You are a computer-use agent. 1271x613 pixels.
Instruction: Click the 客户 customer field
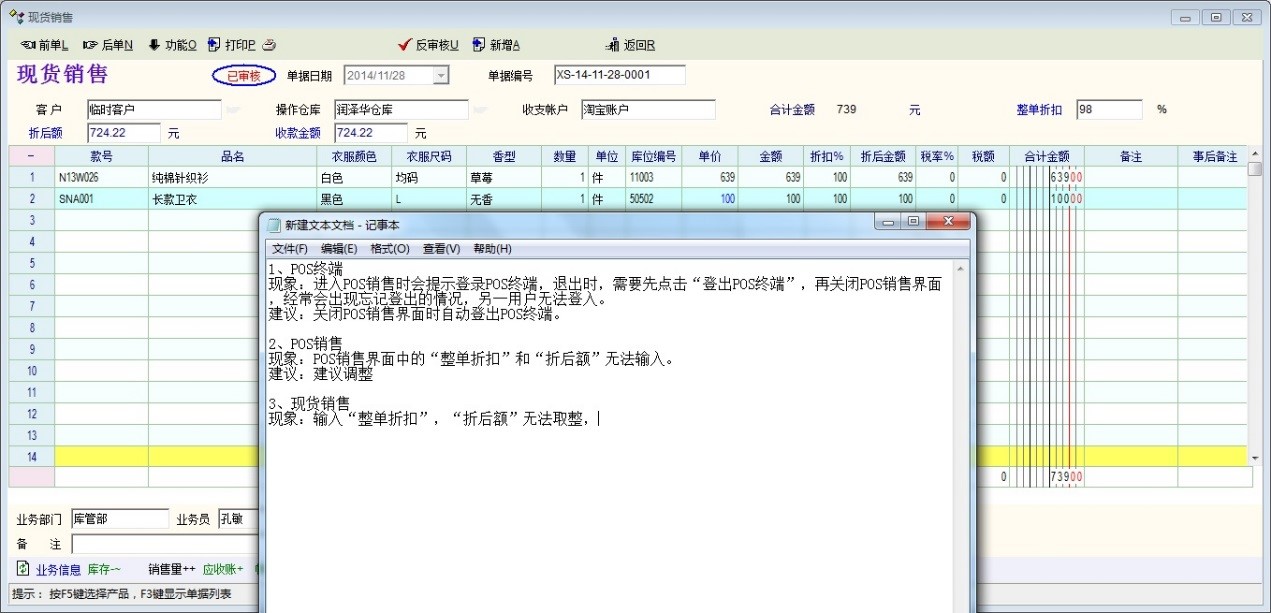point(153,110)
